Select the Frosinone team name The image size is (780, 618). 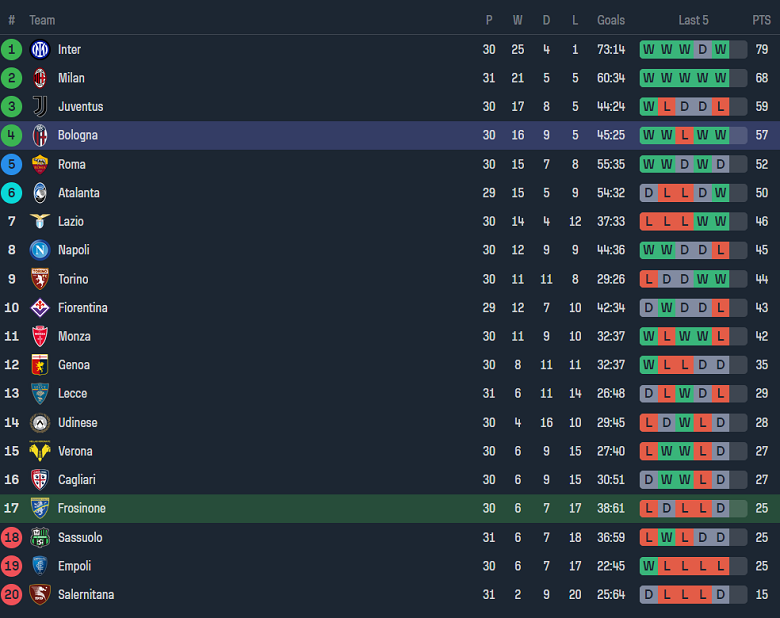81,509
